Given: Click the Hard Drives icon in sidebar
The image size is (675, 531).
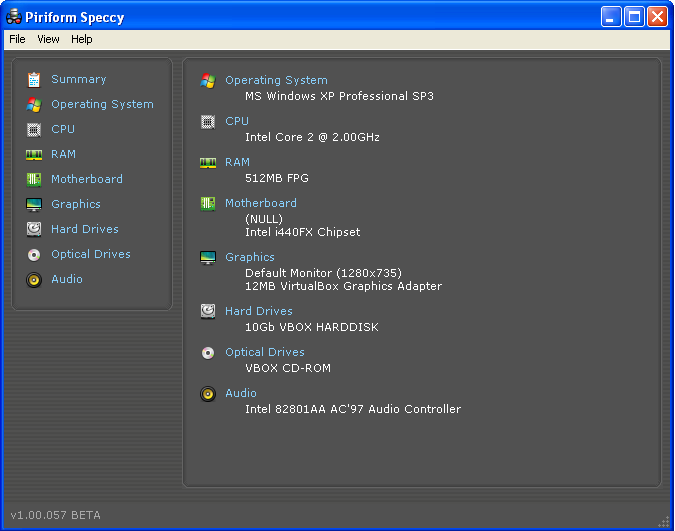Looking at the screenshot, I should tap(34, 230).
